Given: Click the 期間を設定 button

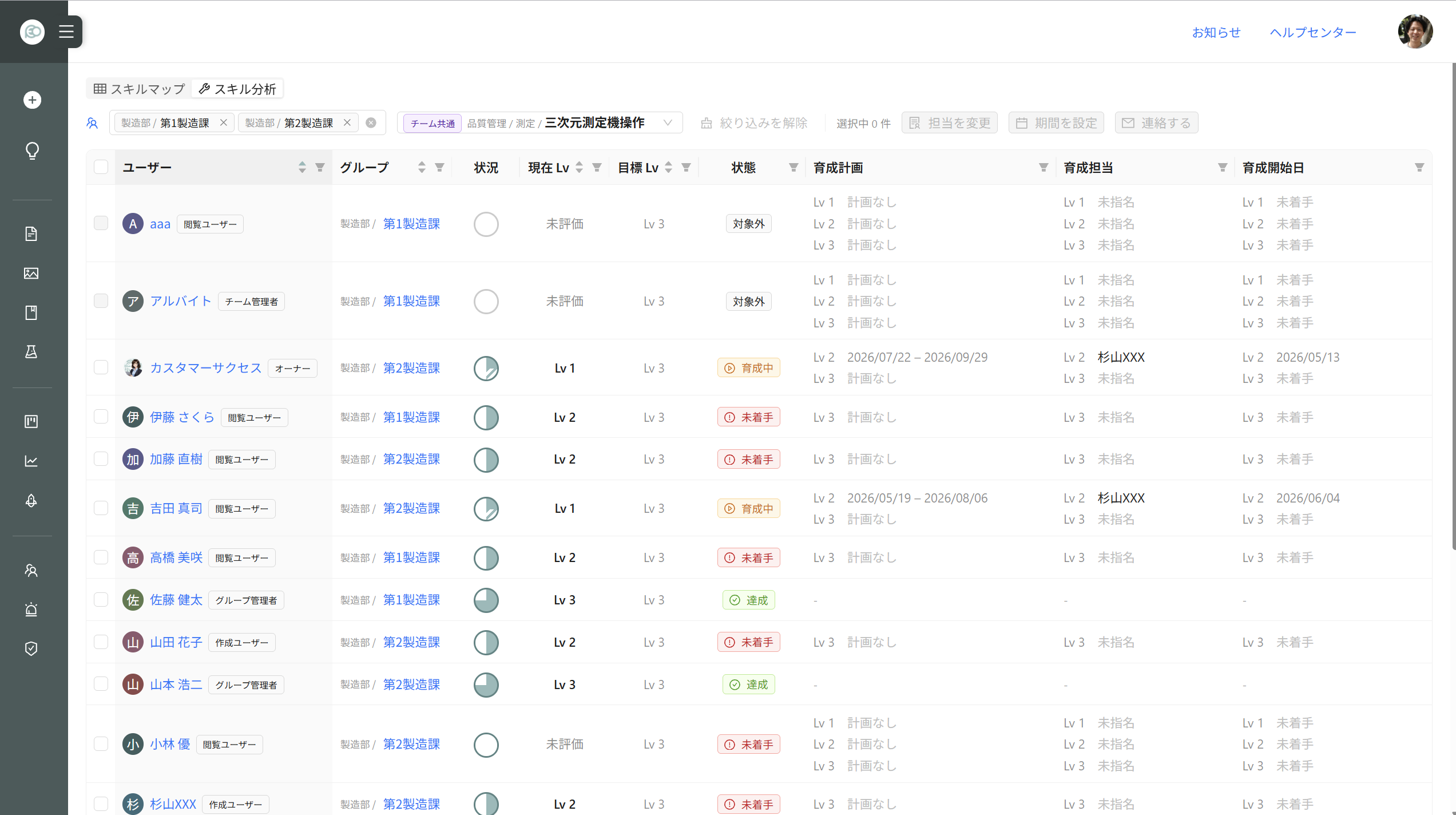Looking at the screenshot, I should [x=1056, y=122].
